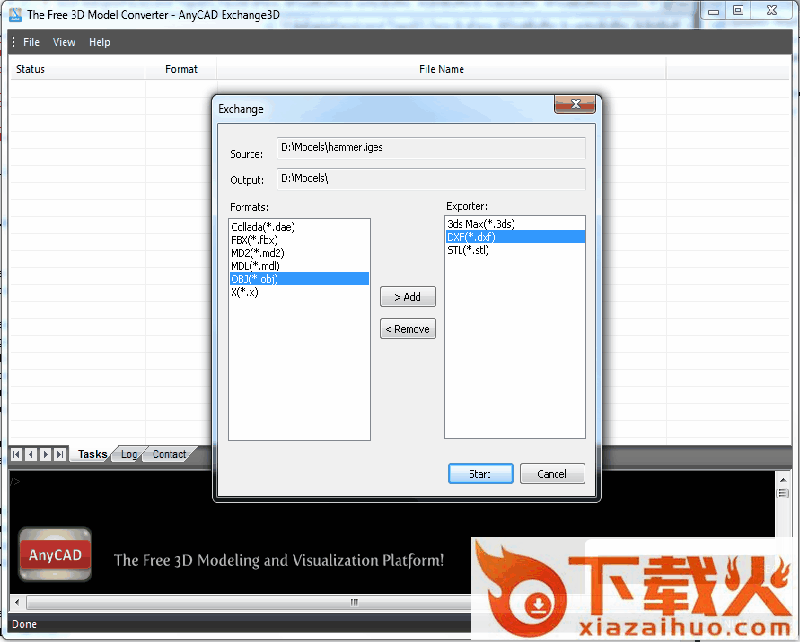Click Cancel in Exchange dialog
800x642 pixels.
(552, 474)
